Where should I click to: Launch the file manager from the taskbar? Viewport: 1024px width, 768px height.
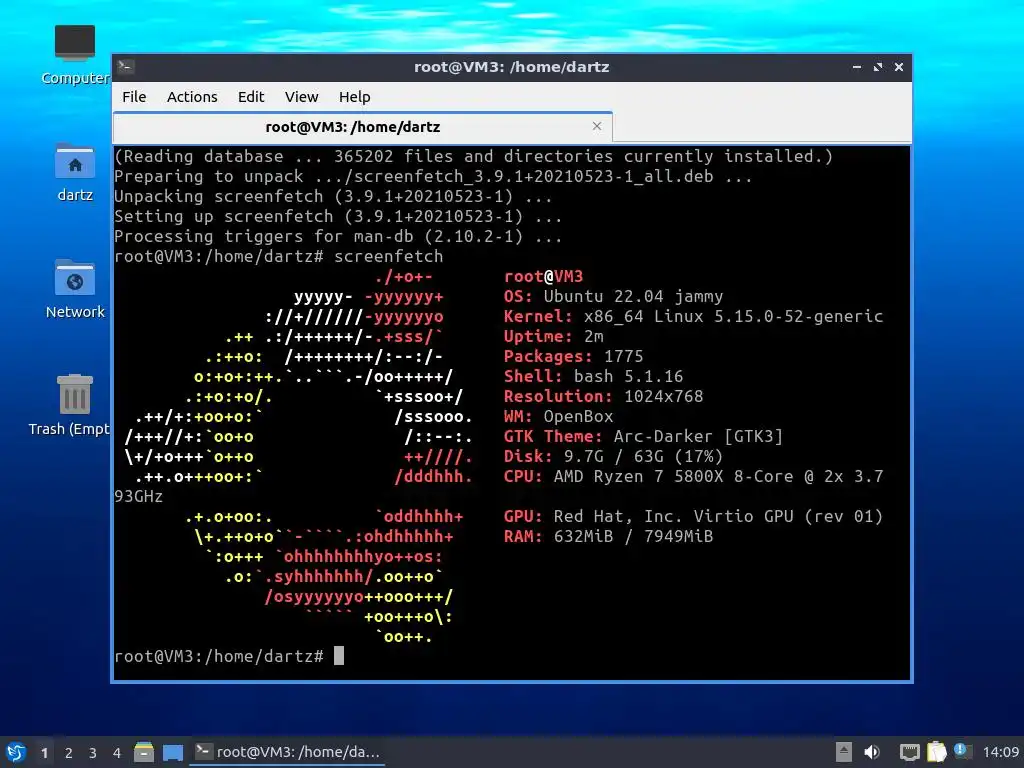click(144, 752)
